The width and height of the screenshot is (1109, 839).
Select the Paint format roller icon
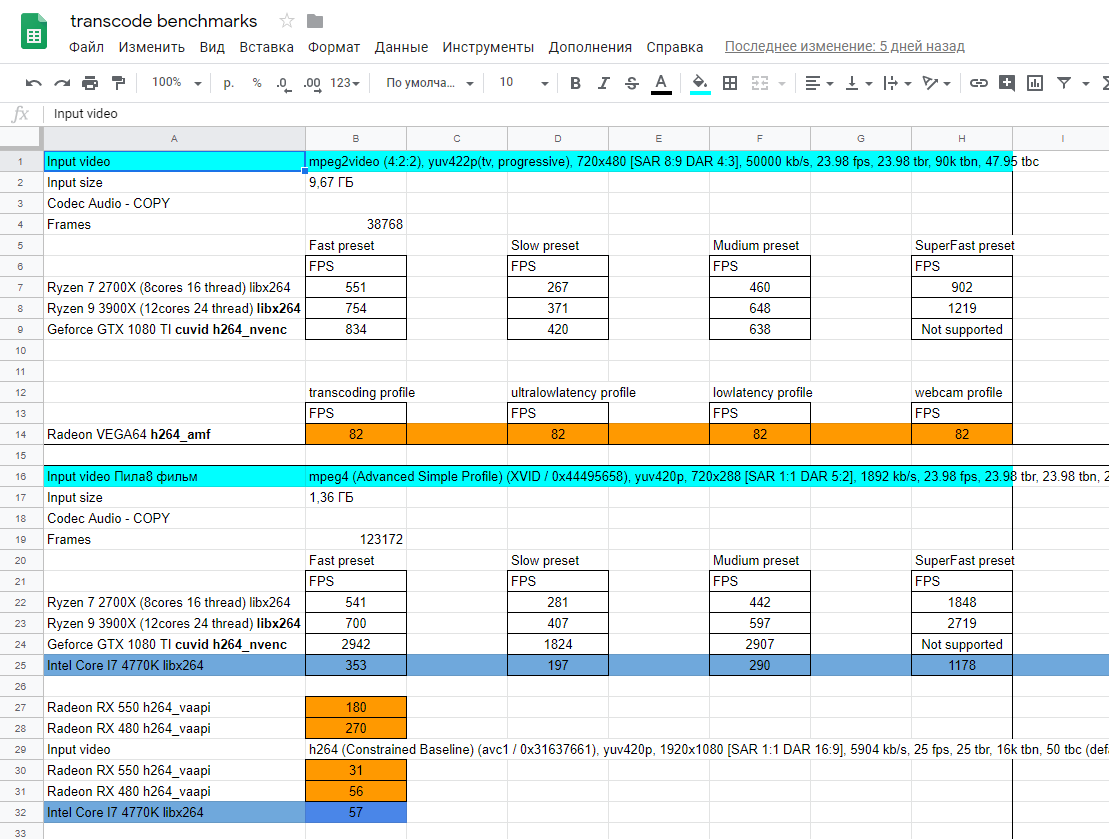click(119, 83)
